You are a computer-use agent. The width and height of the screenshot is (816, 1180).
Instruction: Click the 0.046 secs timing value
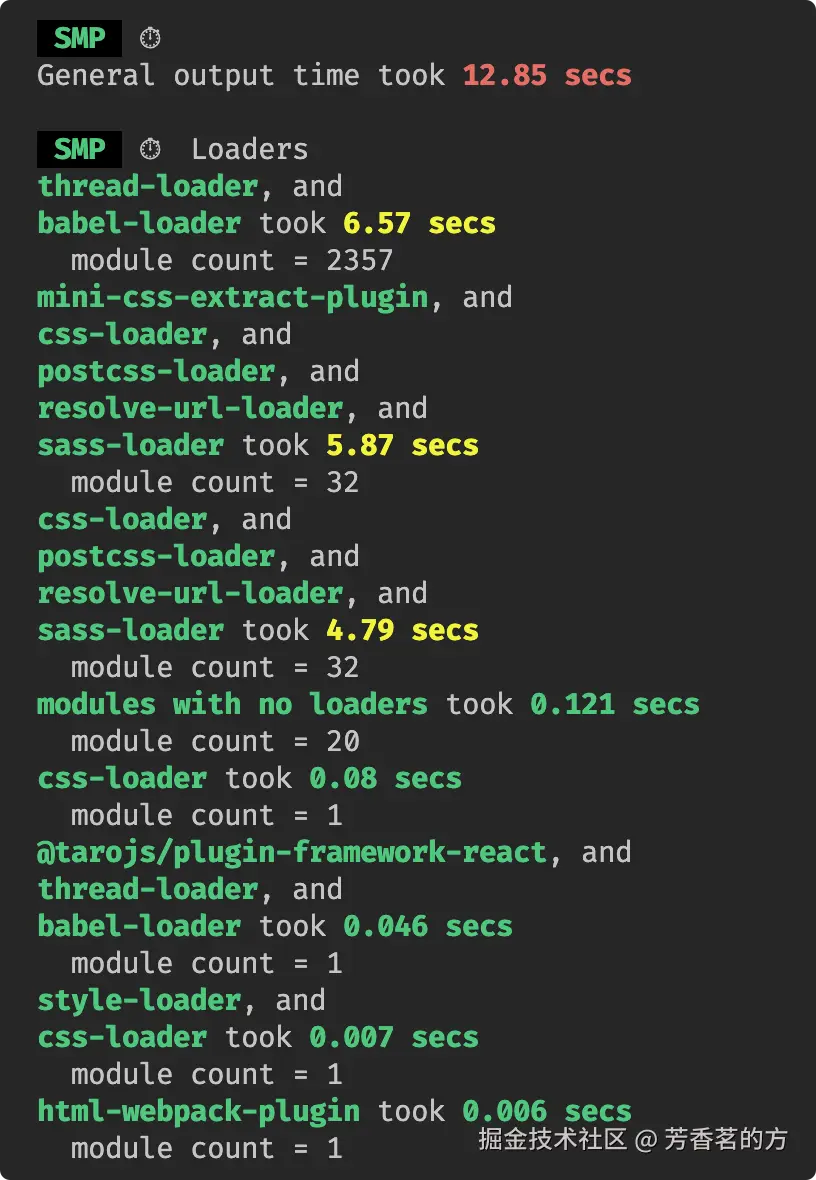427,926
